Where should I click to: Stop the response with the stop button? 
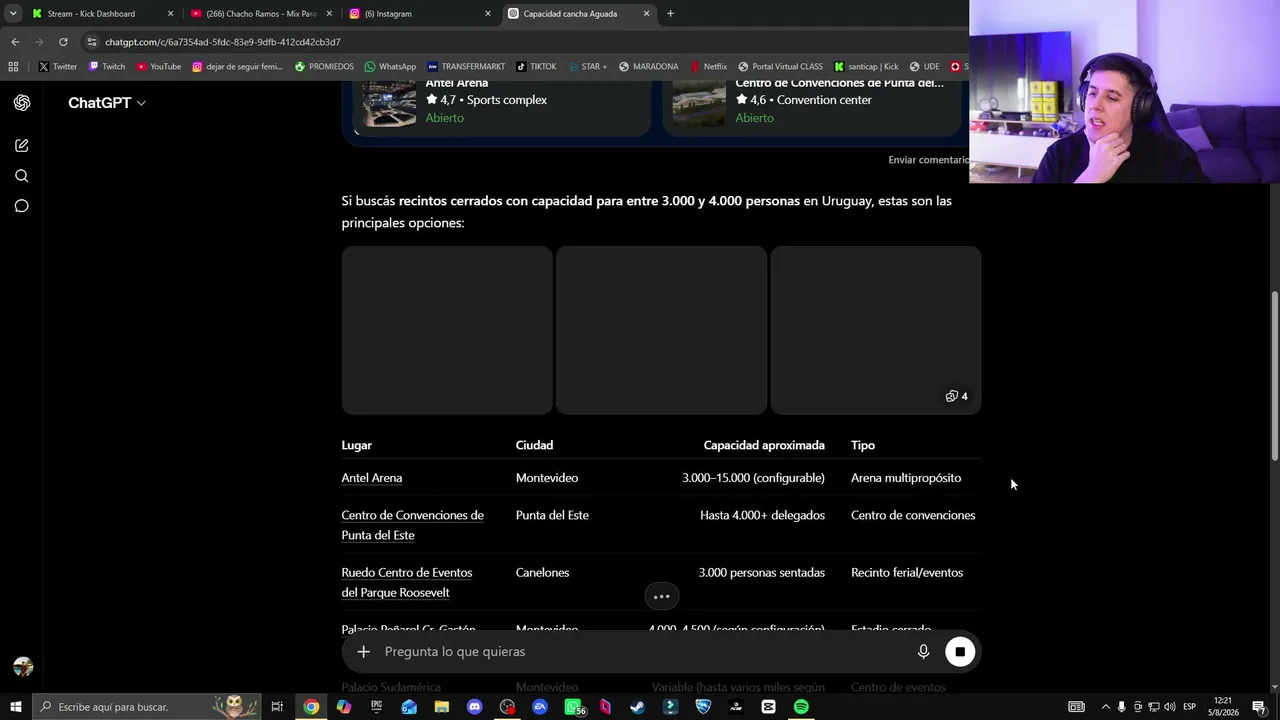[960, 652]
